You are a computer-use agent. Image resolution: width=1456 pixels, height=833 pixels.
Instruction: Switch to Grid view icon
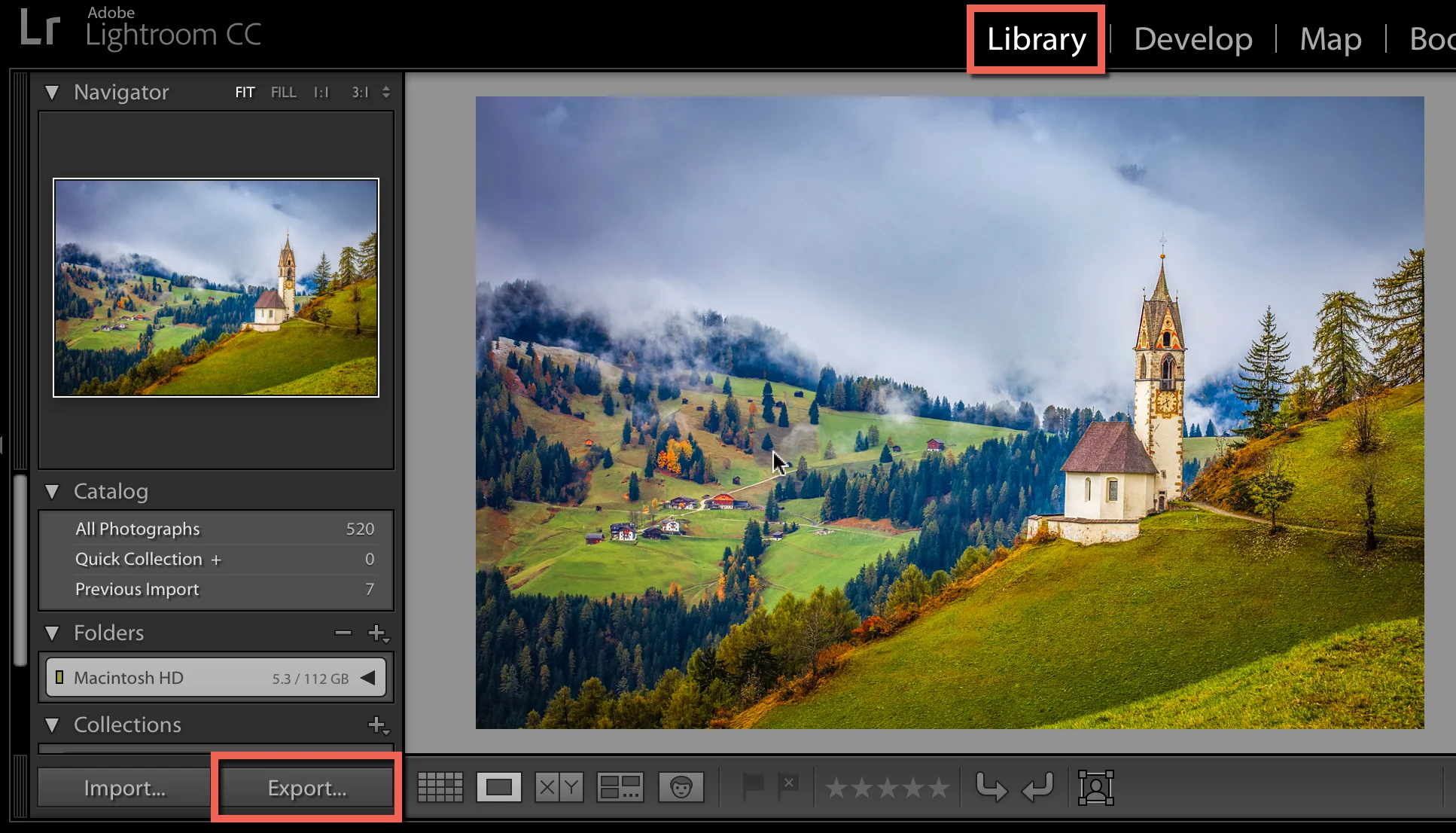pos(440,788)
